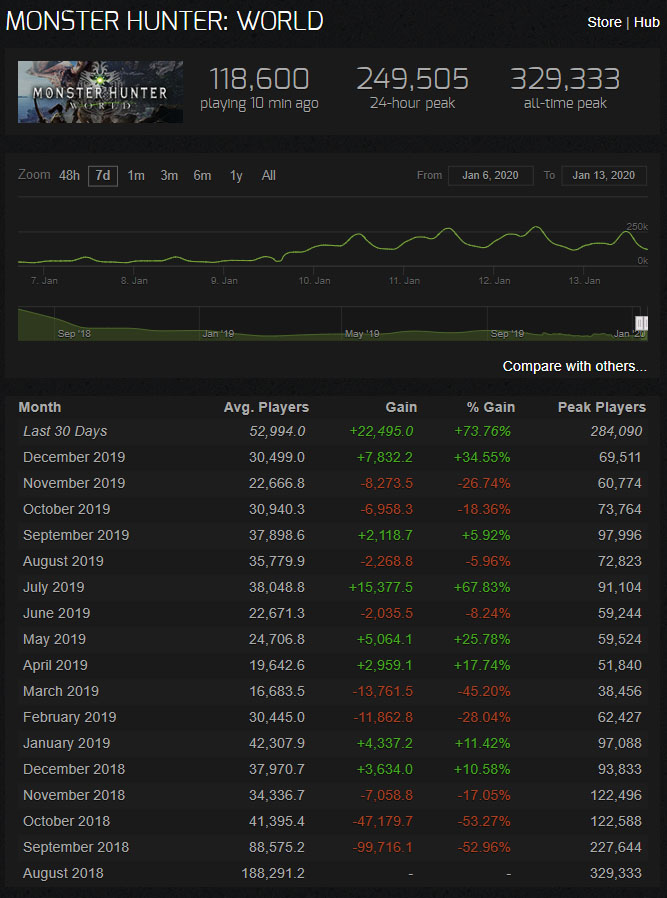Select the 3m zoom range
Image resolution: width=667 pixels, height=898 pixels.
pyautogui.click(x=169, y=175)
